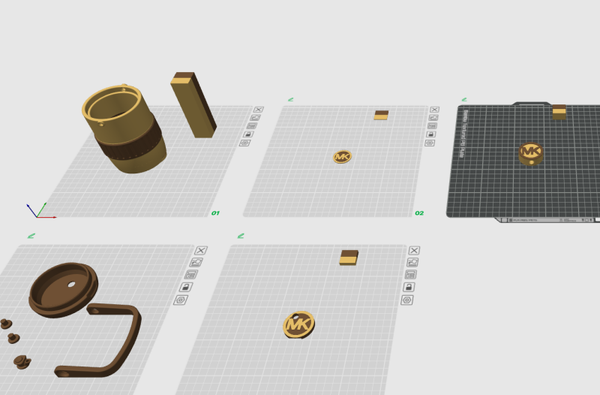Remove the bottom plate with large MK medallion

pyautogui.click(x=414, y=250)
